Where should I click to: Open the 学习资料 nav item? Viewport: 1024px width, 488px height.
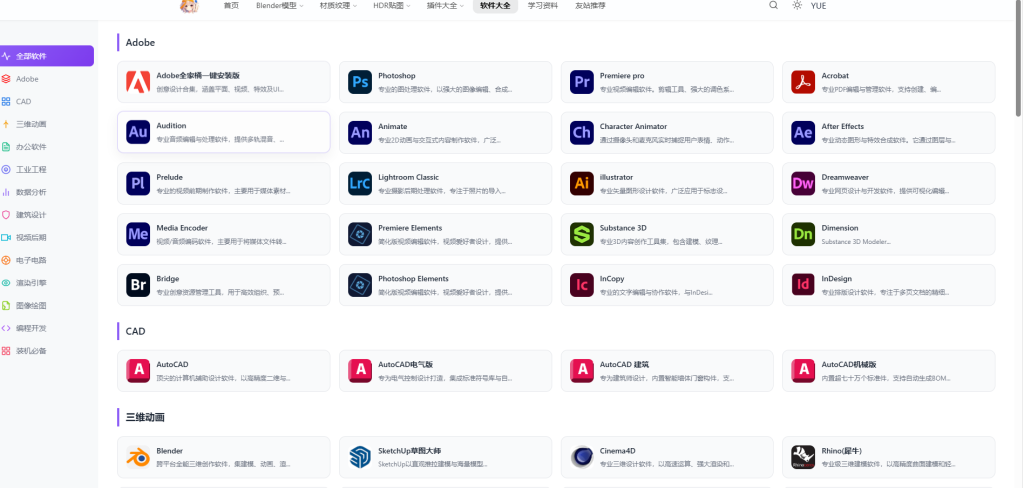click(543, 5)
